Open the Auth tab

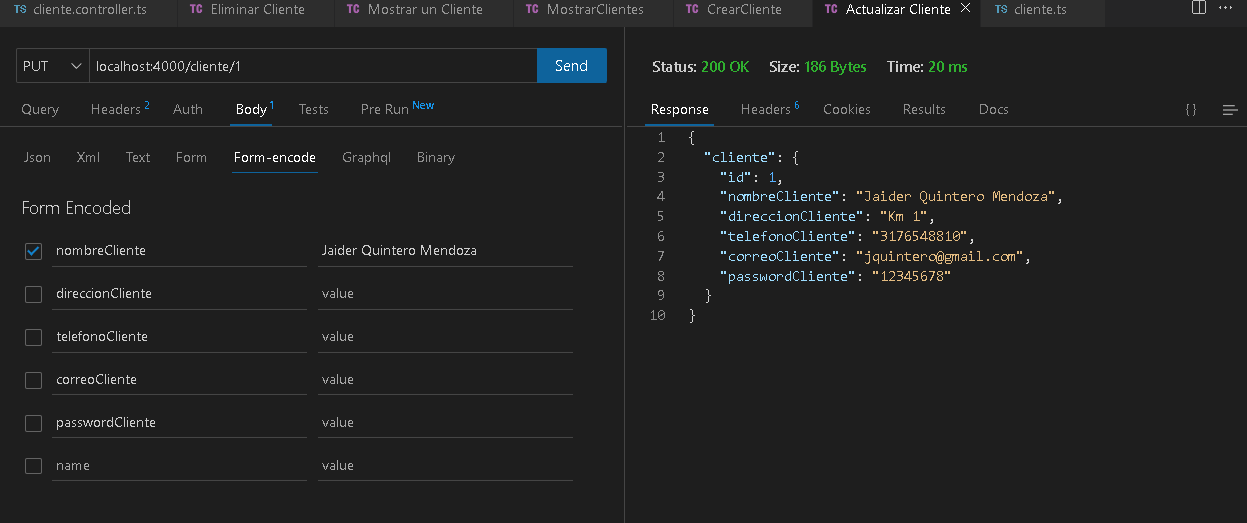pyautogui.click(x=188, y=109)
